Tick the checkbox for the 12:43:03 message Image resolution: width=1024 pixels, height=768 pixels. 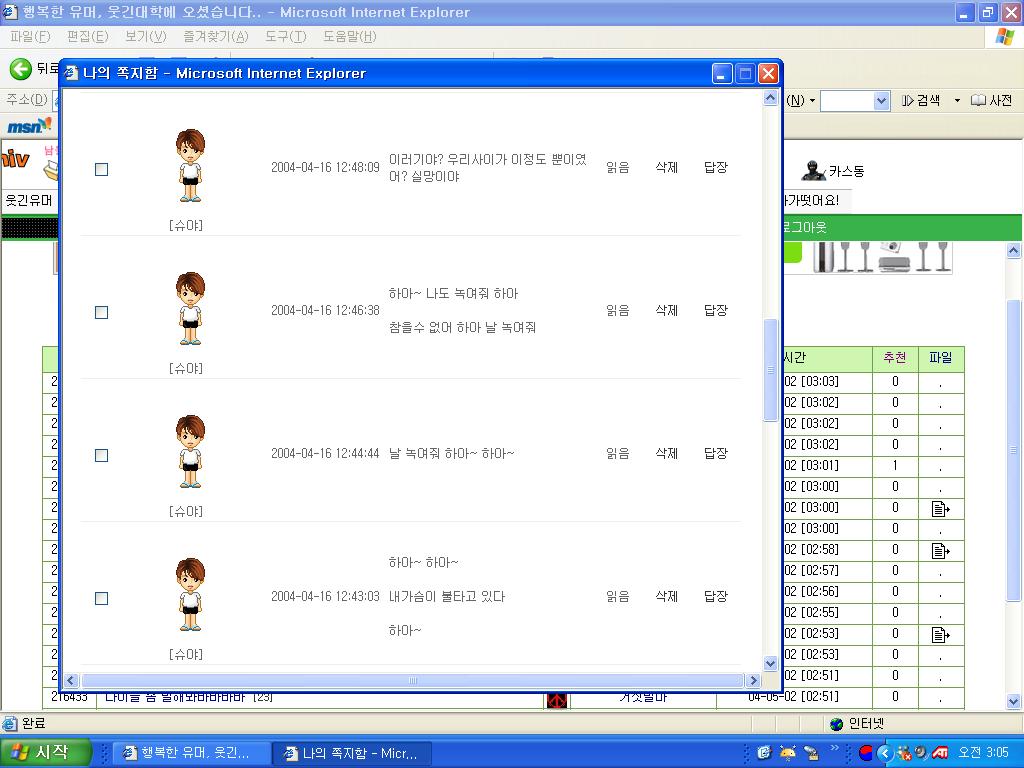[101, 598]
